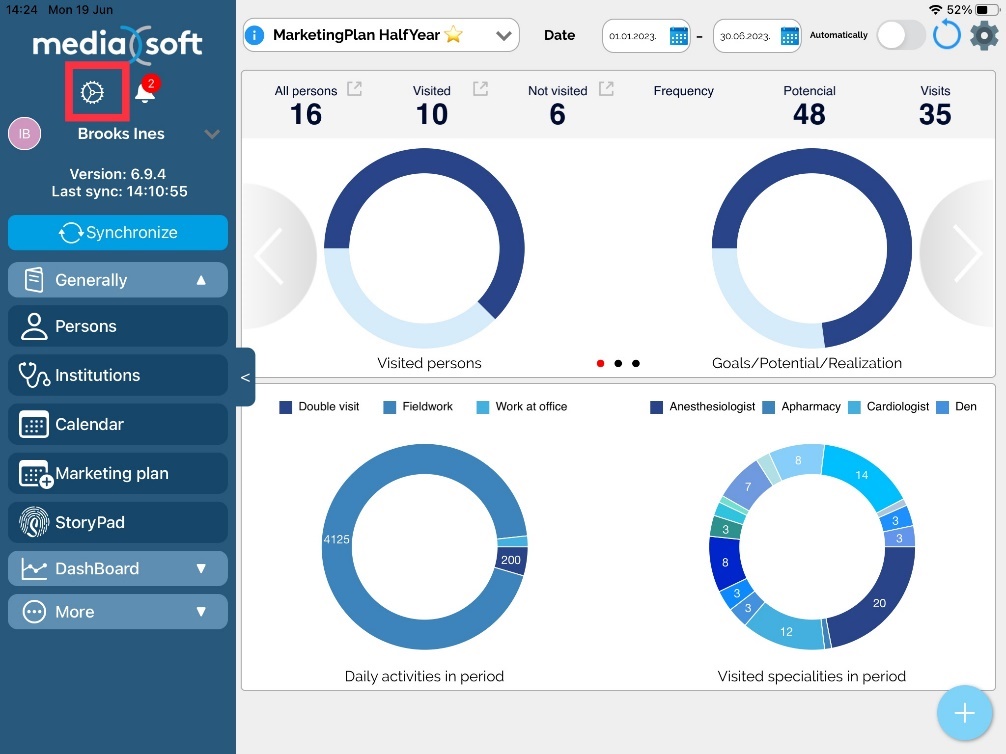Open the sidebar settings gear icon

point(92,93)
